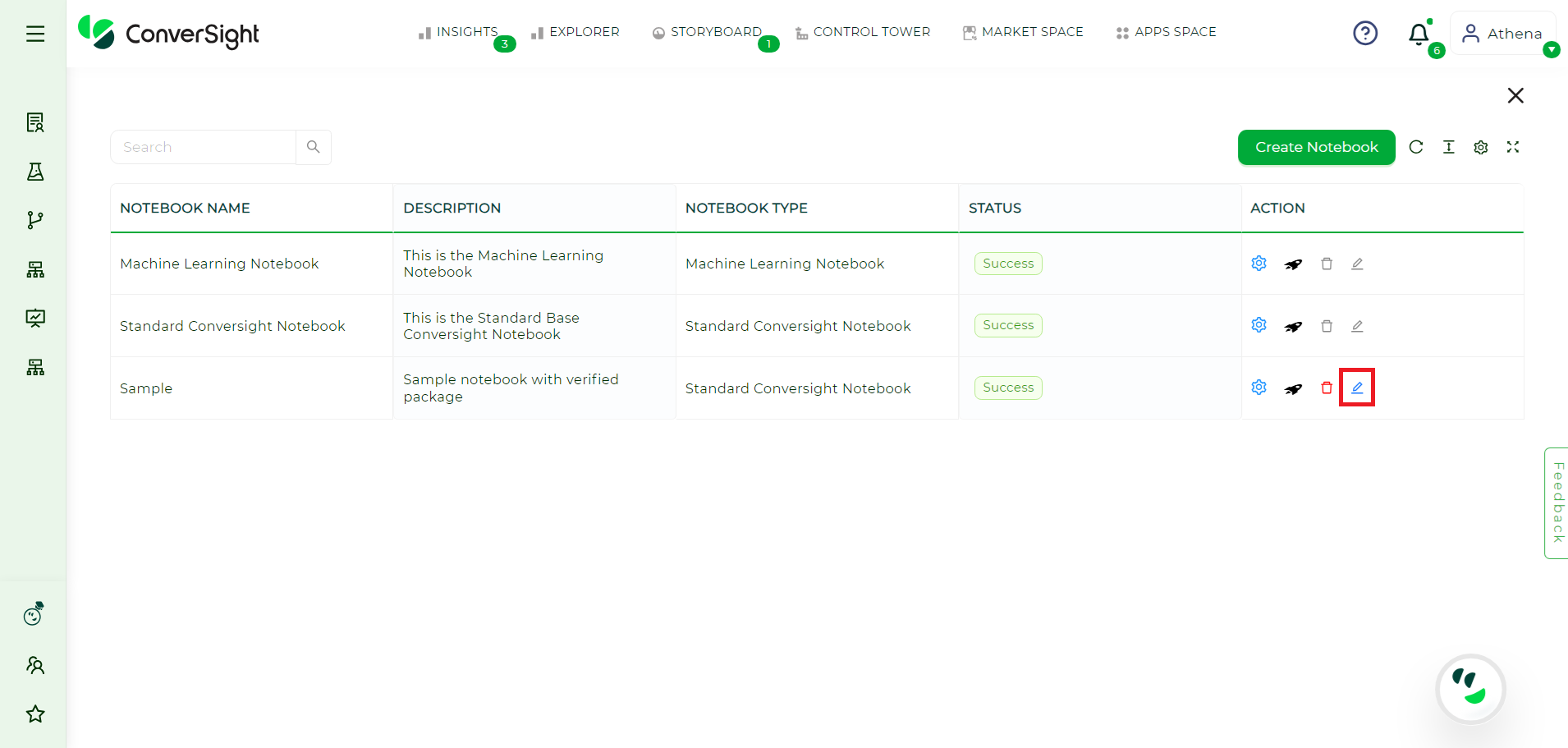The height and width of the screenshot is (748, 1568).
Task: Open the notifications bell
Action: coord(1419,34)
